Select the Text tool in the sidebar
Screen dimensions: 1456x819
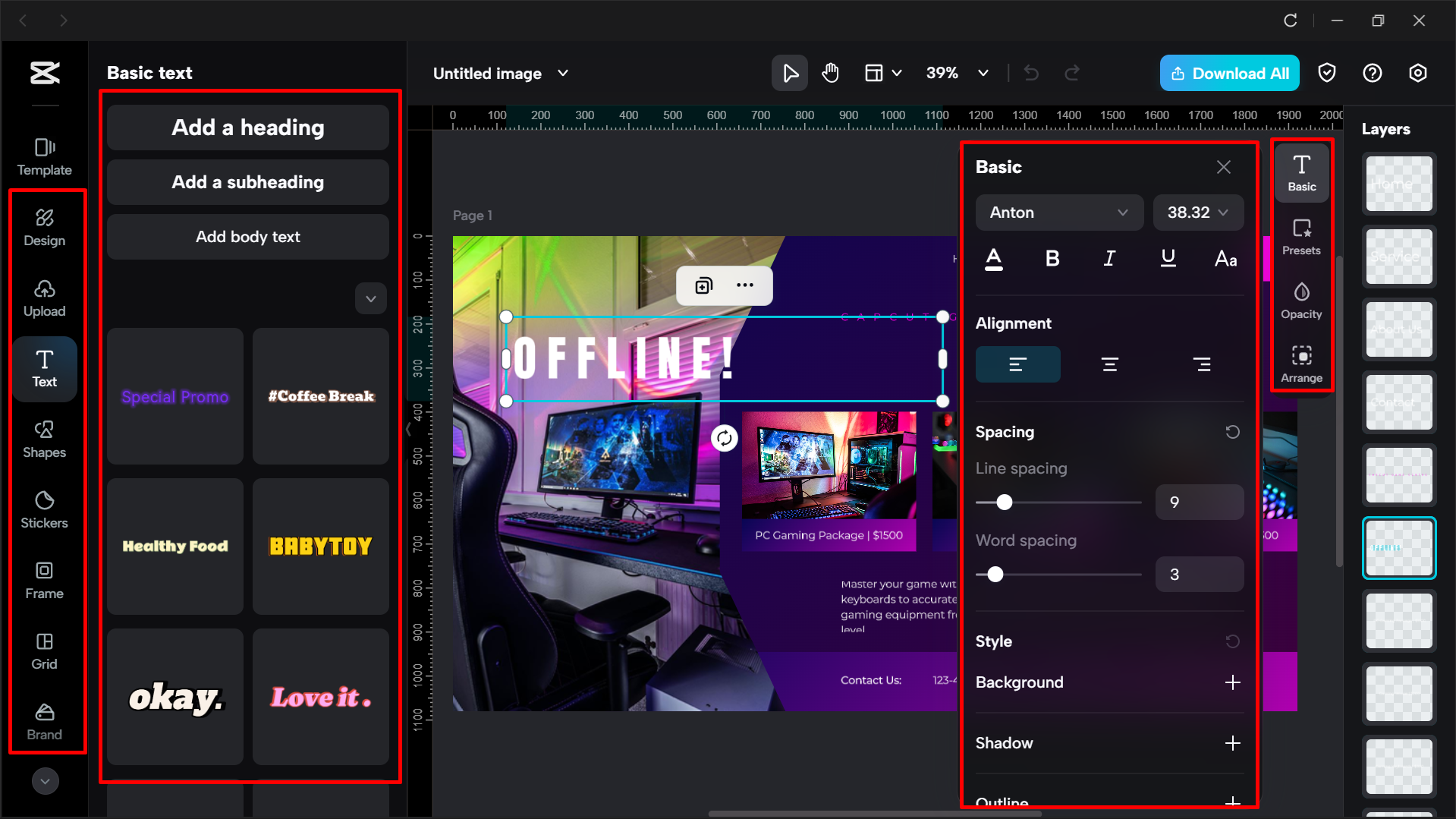pyautogui.click(x=44, y=369)
